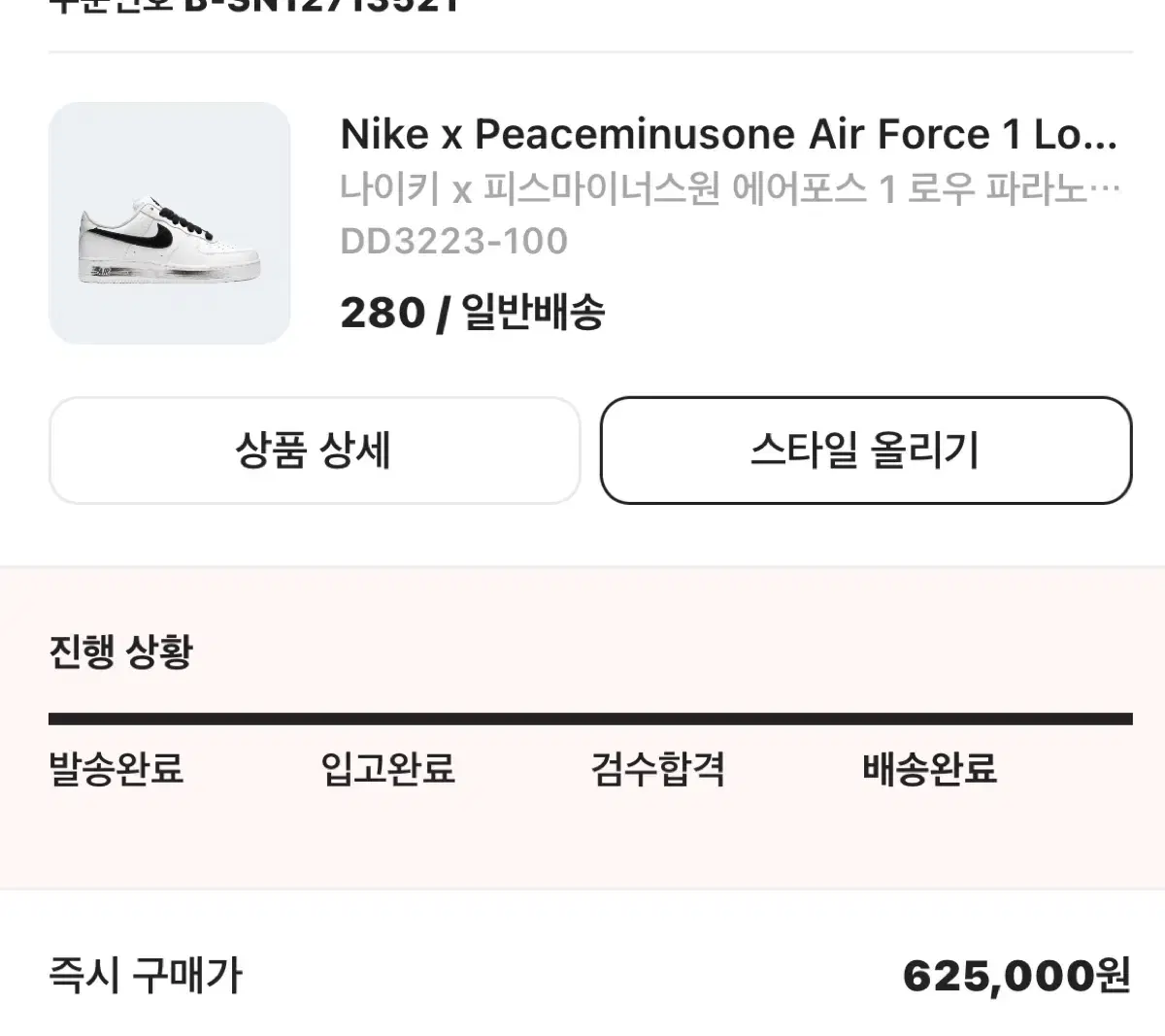
Task: Open the Nike sneaker product thumbnail
Action: [169, 223]
